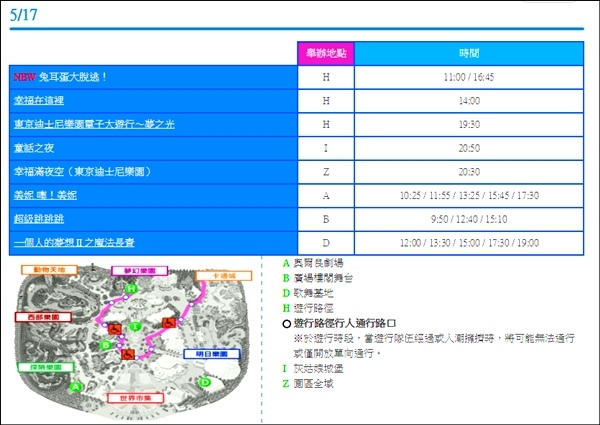Click the 9:50 / 12:40 / 15:10 times cell

pyautogui.click(x=469, y=220)
